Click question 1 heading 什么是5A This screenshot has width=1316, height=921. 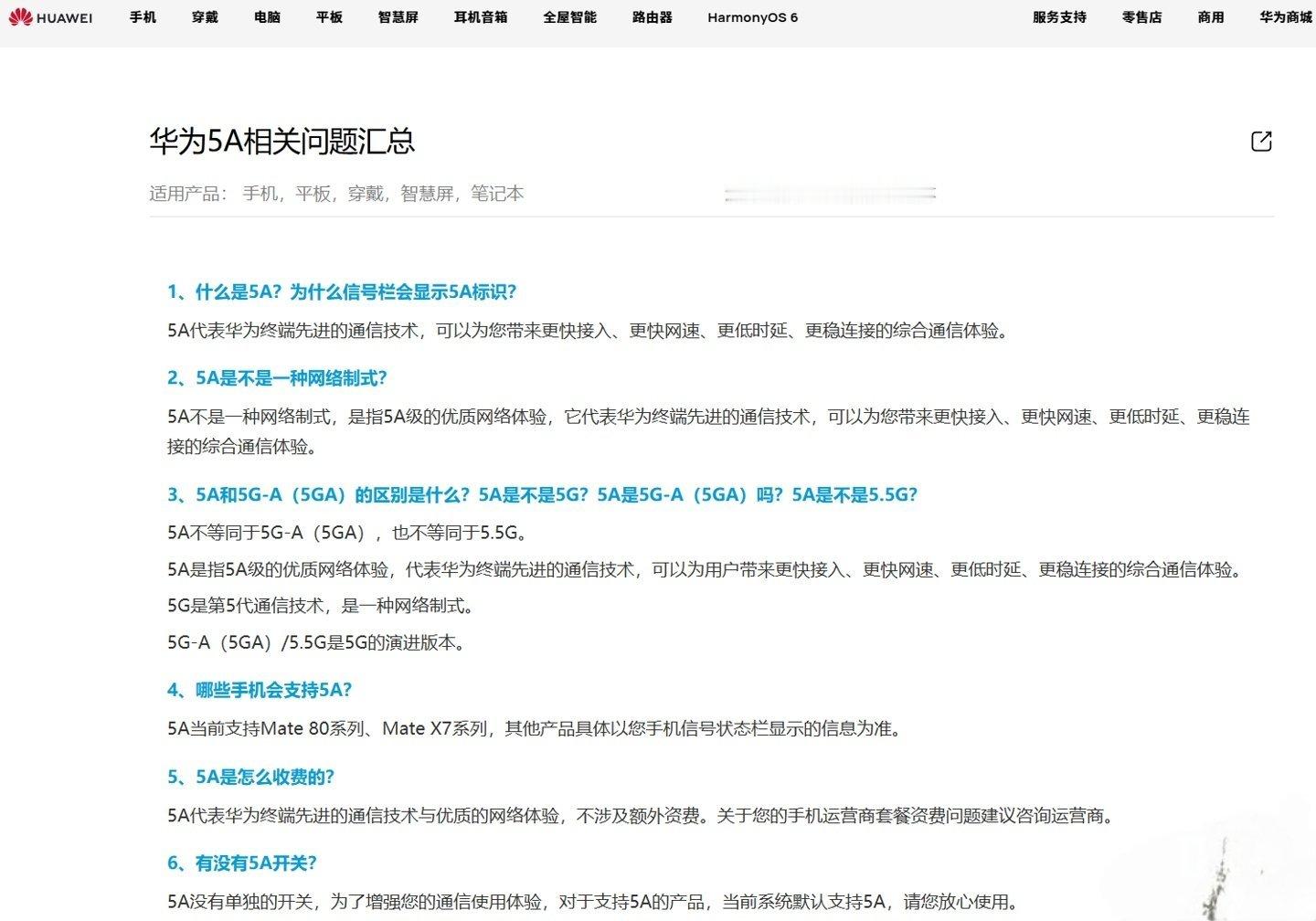tap(342, 292)
